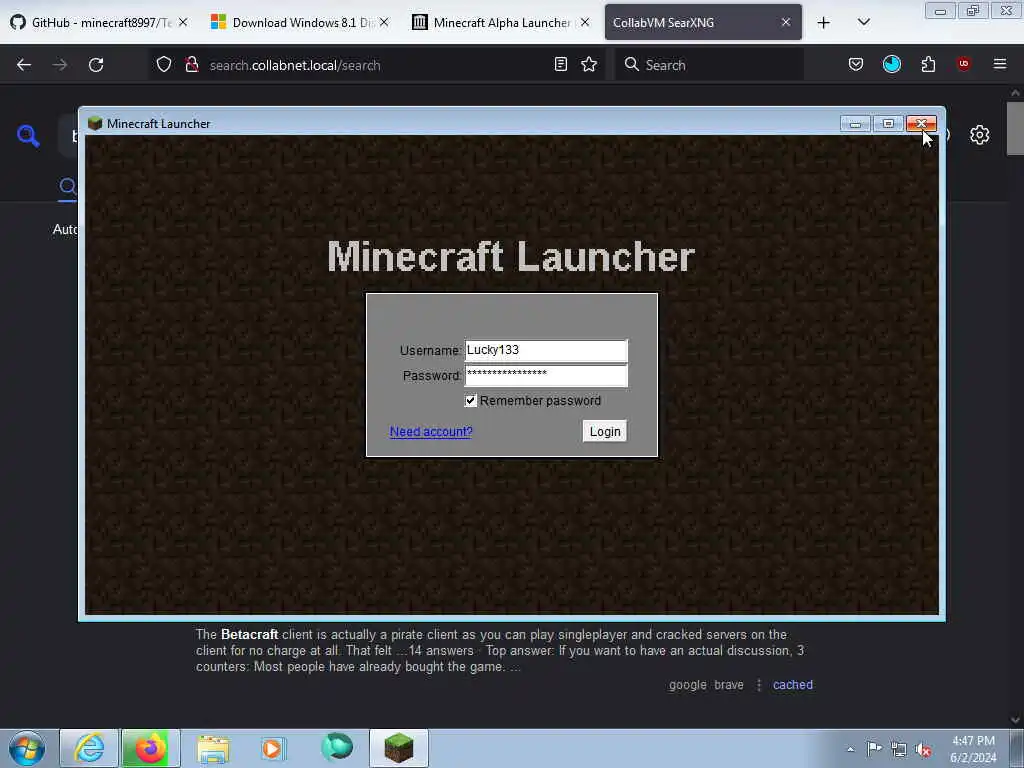Screen dimensions: 1024x768
Task: Click the page vertical scrollbar thumb
Action: pos(1015,129)
